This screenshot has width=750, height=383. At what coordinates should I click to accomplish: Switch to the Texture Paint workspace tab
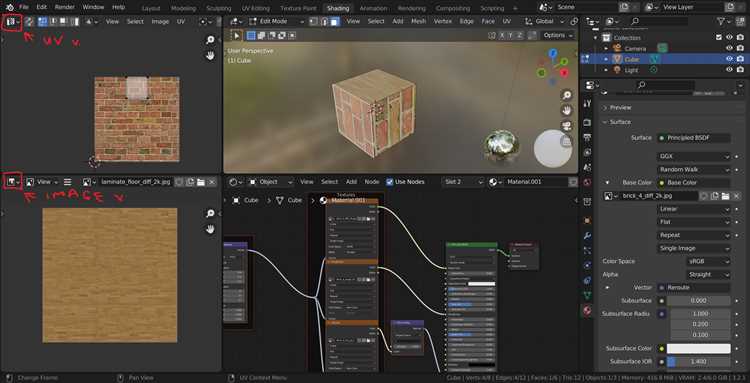coord(298,8)
